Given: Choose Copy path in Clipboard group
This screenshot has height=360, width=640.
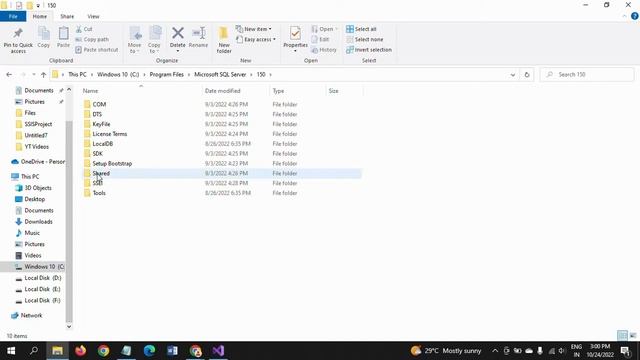Looking at the screenshot, I should coord(92,40).
